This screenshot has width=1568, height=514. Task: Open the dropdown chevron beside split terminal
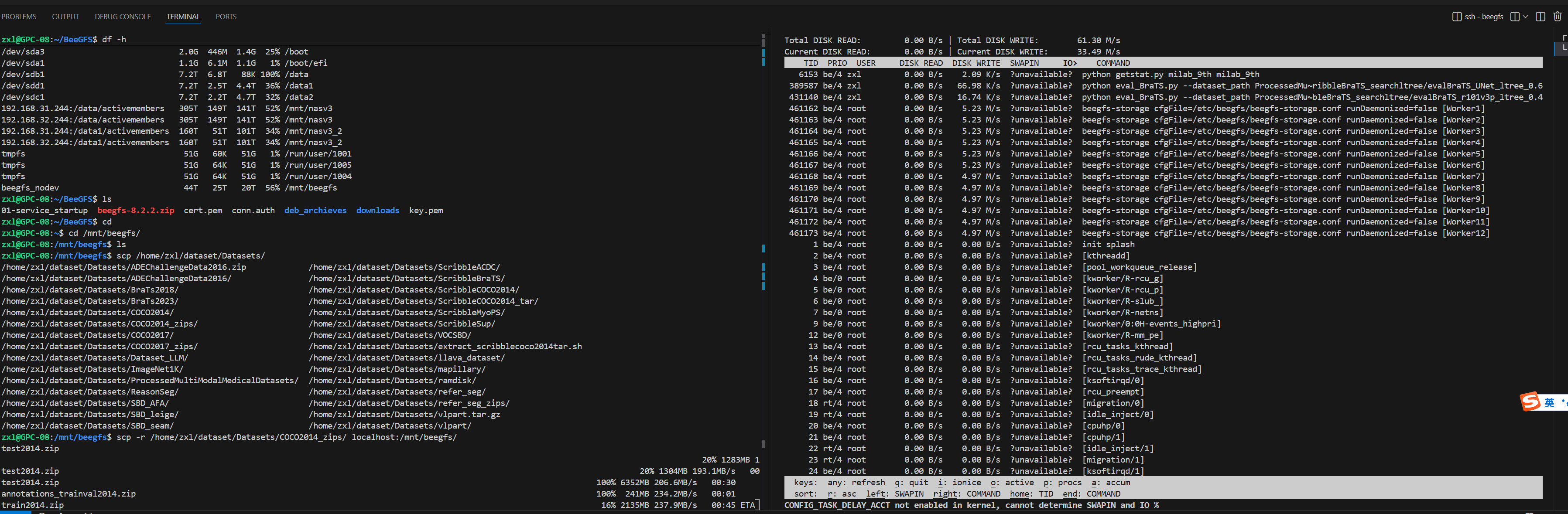[1525, 17]
